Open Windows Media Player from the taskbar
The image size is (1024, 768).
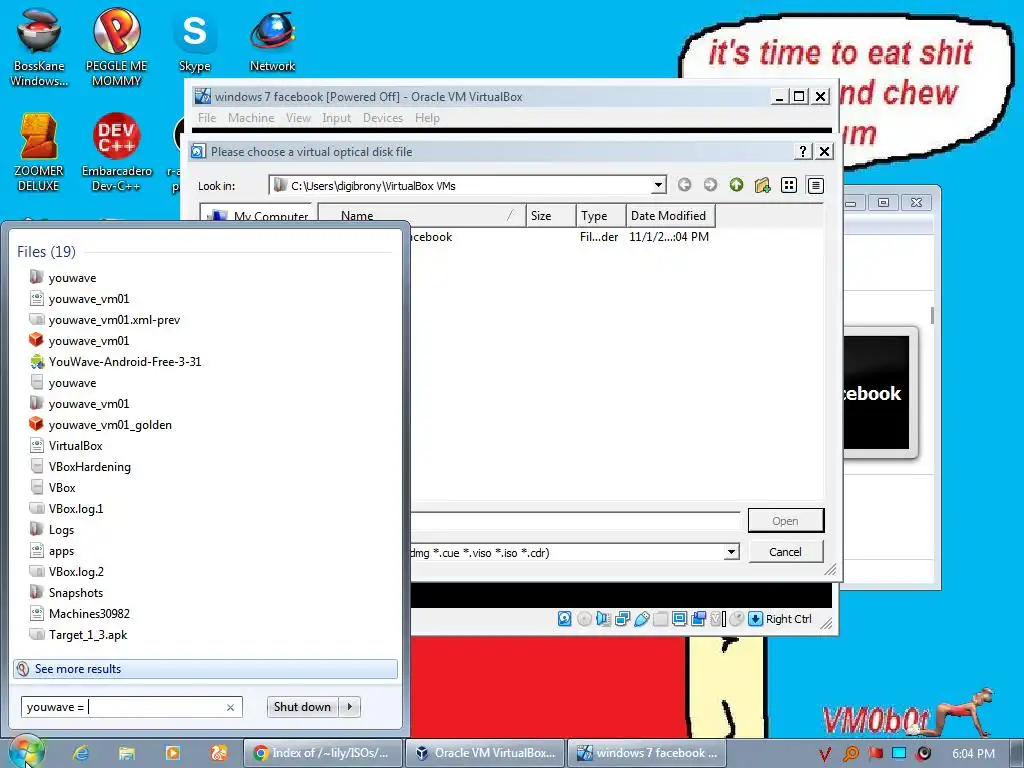tap(172, 753)
